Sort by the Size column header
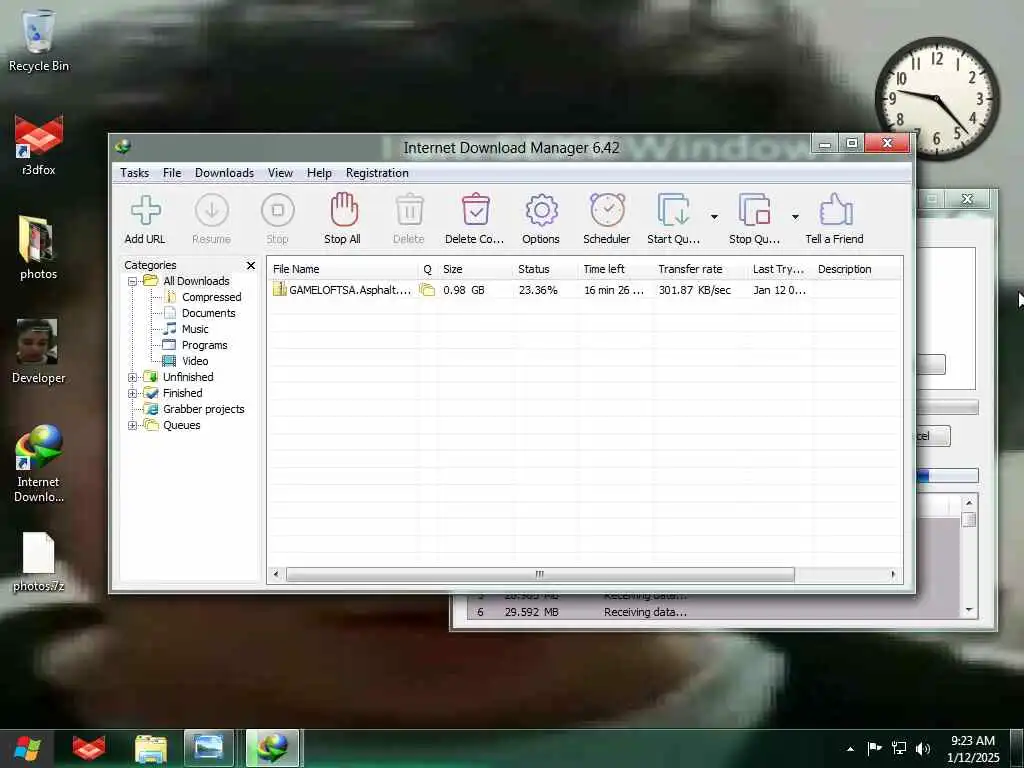The height and width of the screenshot is (768, 1024). 475,269
